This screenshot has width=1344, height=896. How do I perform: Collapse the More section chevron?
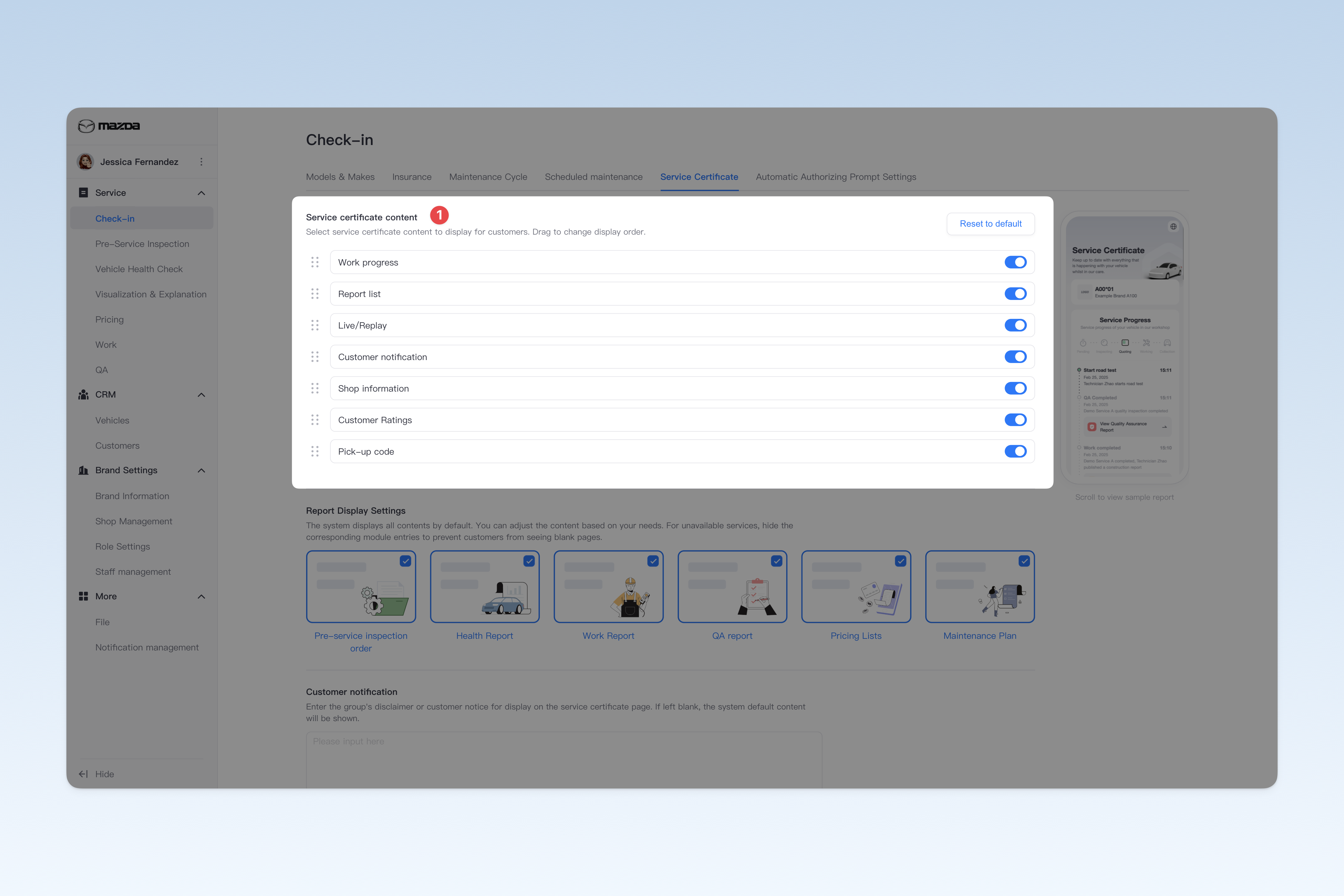pos(201,597)
